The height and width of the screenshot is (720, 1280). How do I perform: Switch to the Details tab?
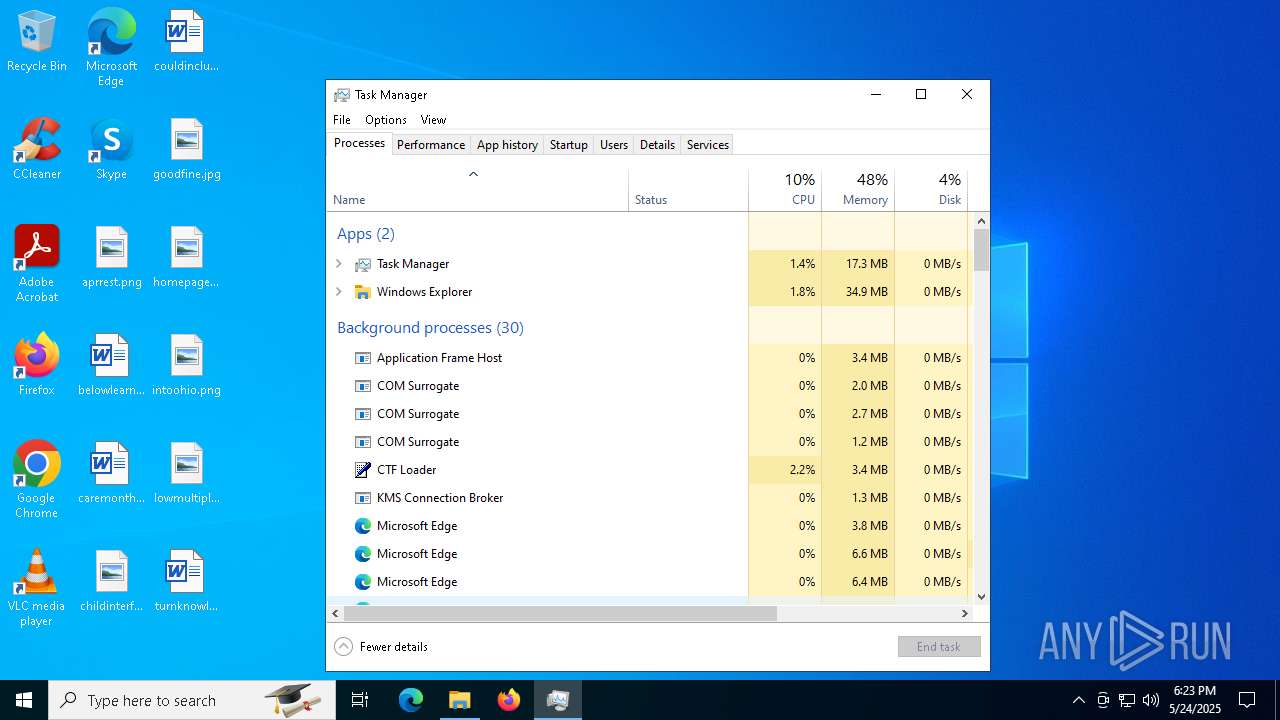pyautogui.click(x=657, y=145)
